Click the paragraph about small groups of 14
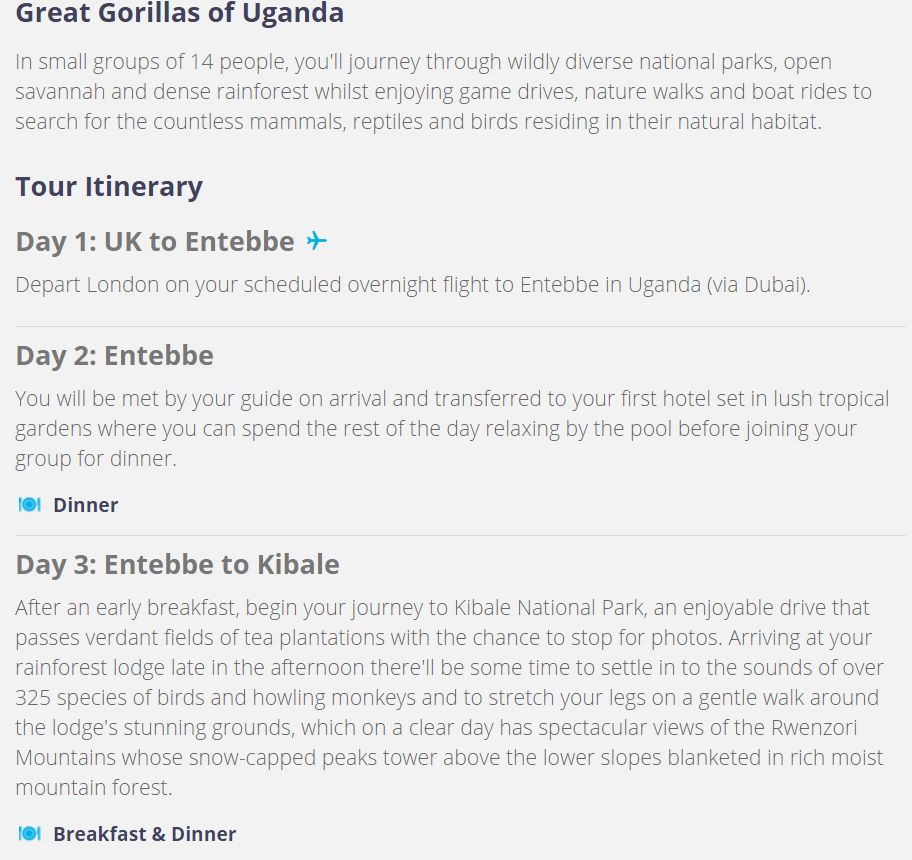Image resolution: width=912 pixels, height=860 pixels. (x=444, y=92)
